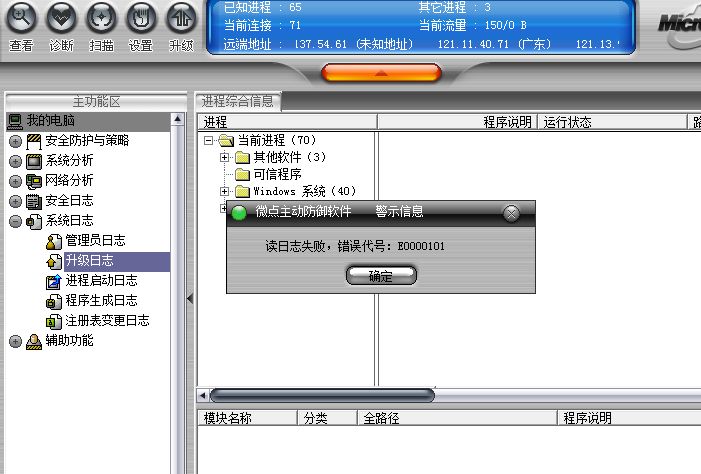Sort by upper 程序说明 column header
The width and height of the screenshot is (701, 474).
(x=457, y=122)
